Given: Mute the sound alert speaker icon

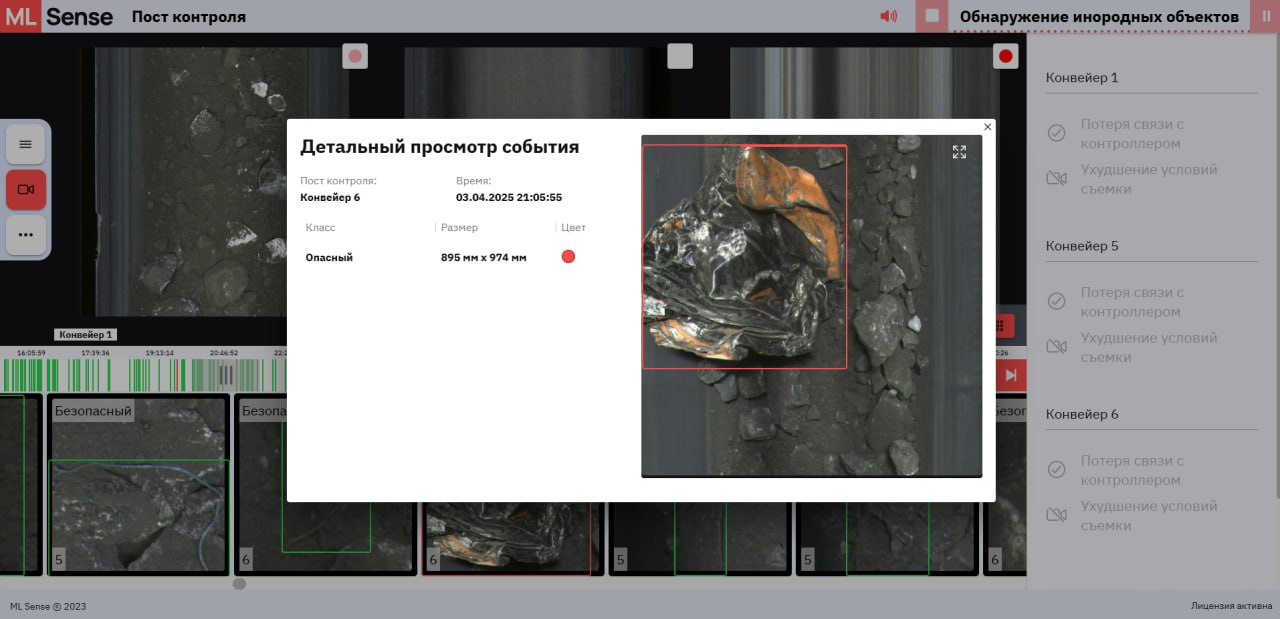Looking at the screenshot, I should pyautogui.click(x=888, y=16).
